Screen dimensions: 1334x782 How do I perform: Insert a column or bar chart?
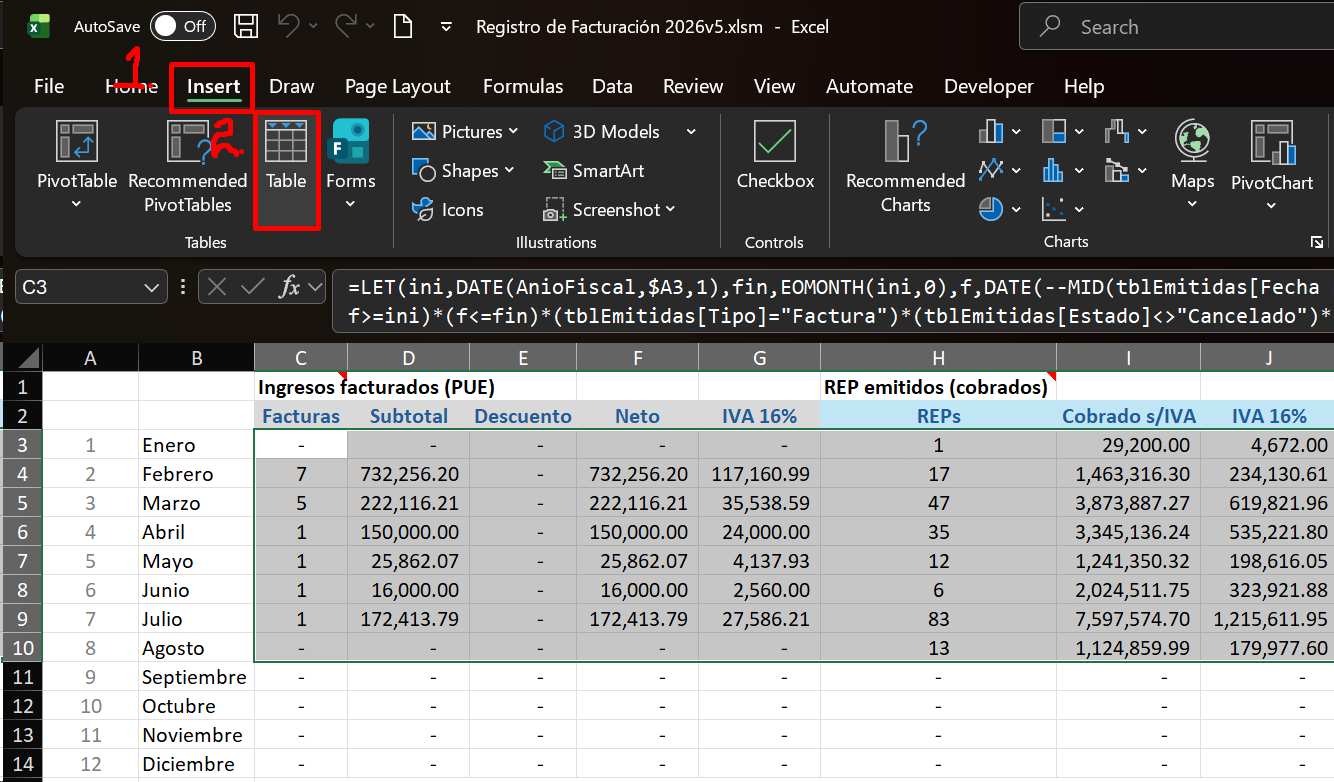(x=991, y=131)
